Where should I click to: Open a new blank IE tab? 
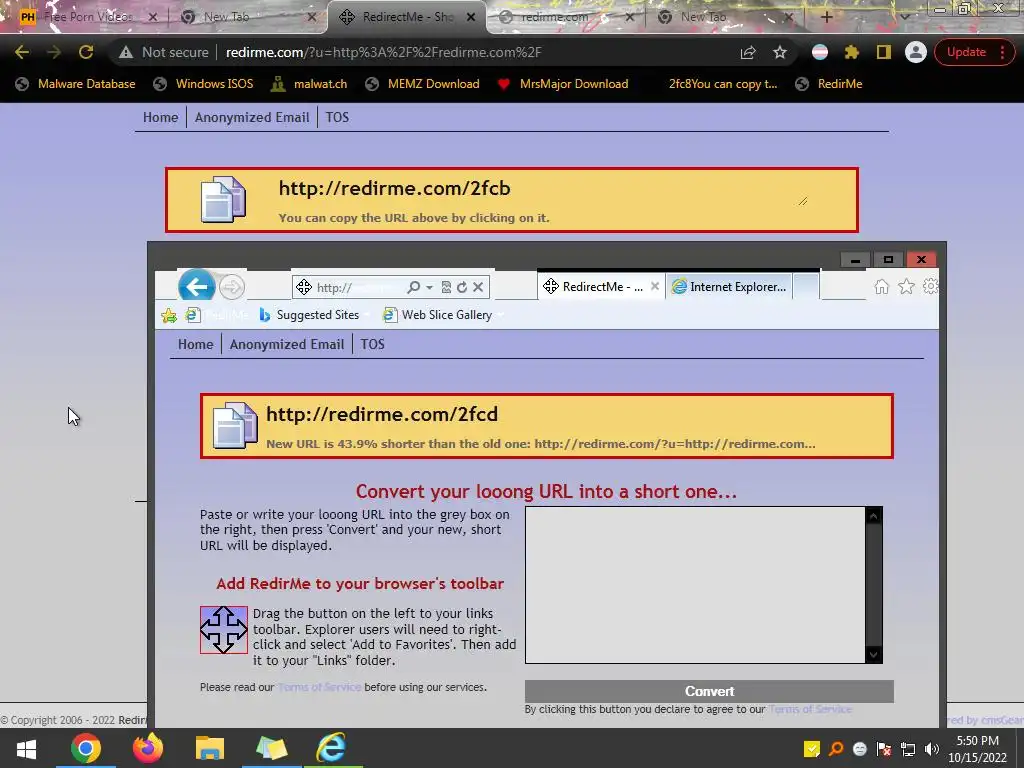806,287
